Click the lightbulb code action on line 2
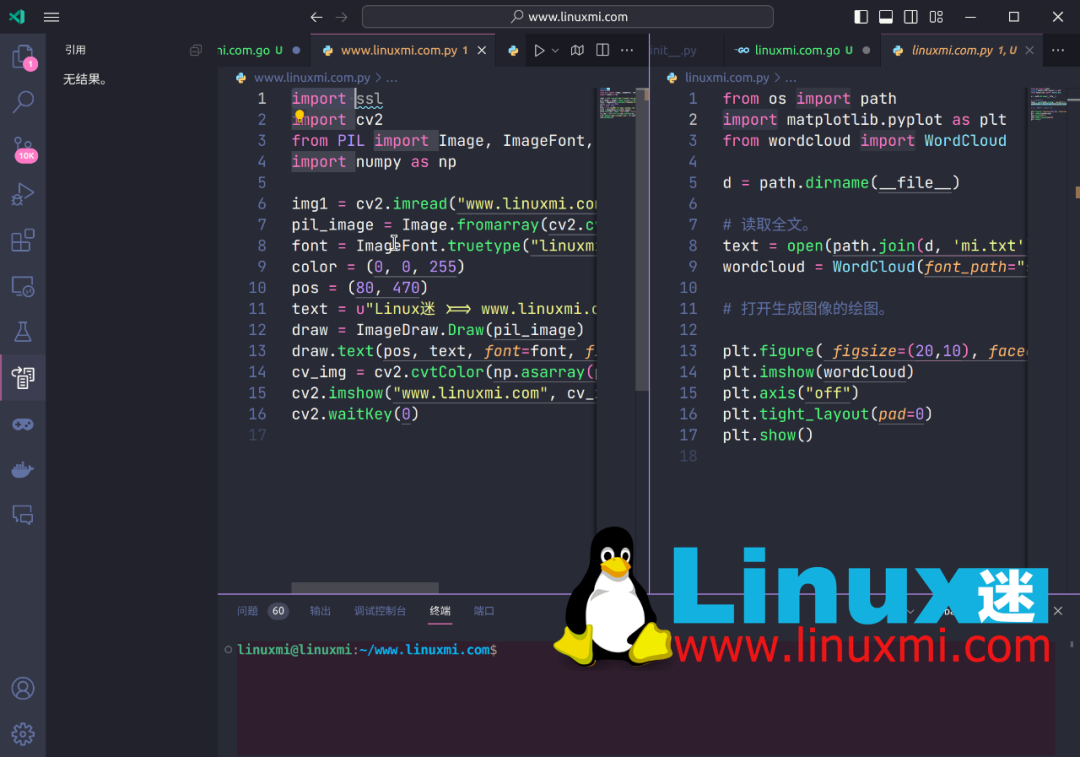This screenshot has height=757, width=1080. pyautogui.click(x=300, y=116)
